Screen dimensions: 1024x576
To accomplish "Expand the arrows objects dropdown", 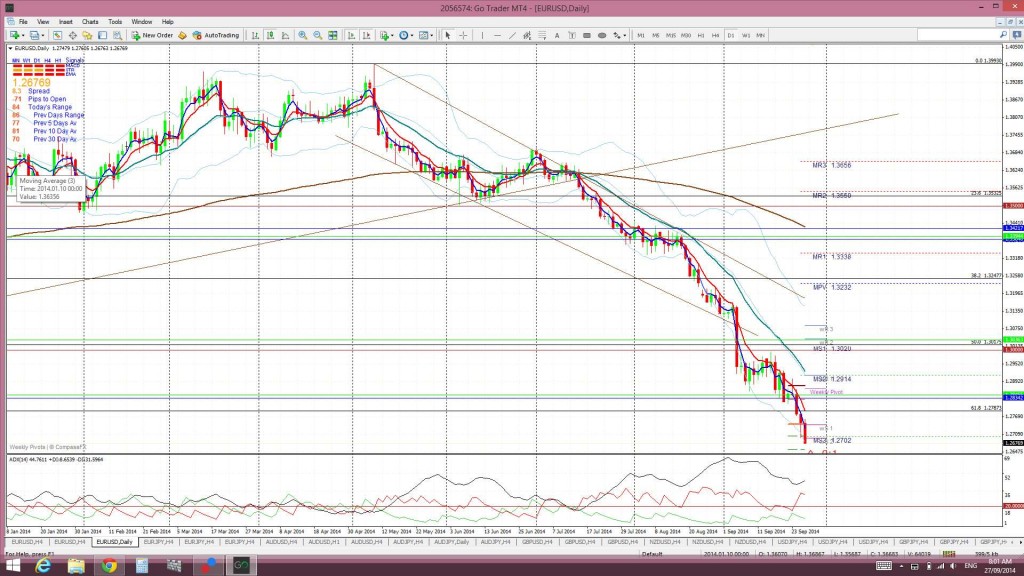I will coord(624,36).
